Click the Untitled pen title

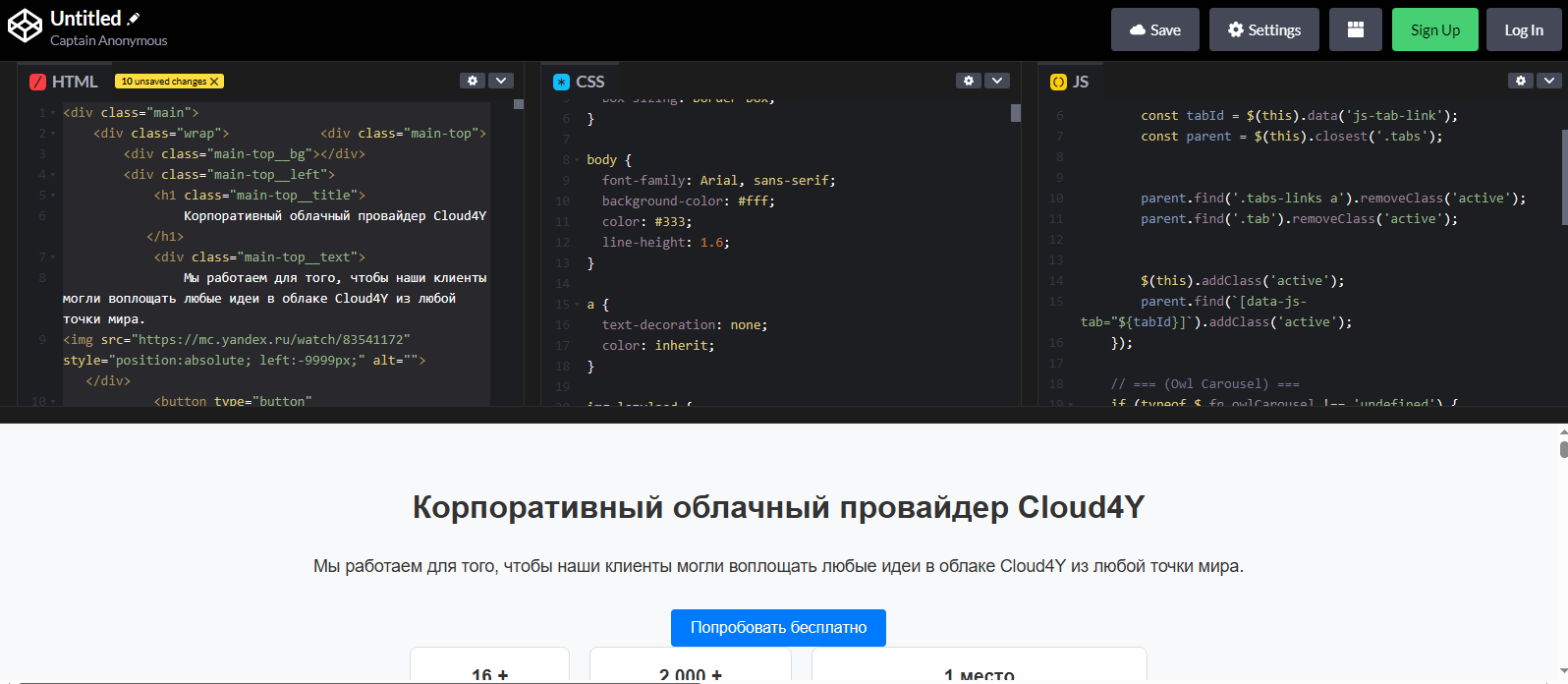pyautogui.click(x=85, y=19)
